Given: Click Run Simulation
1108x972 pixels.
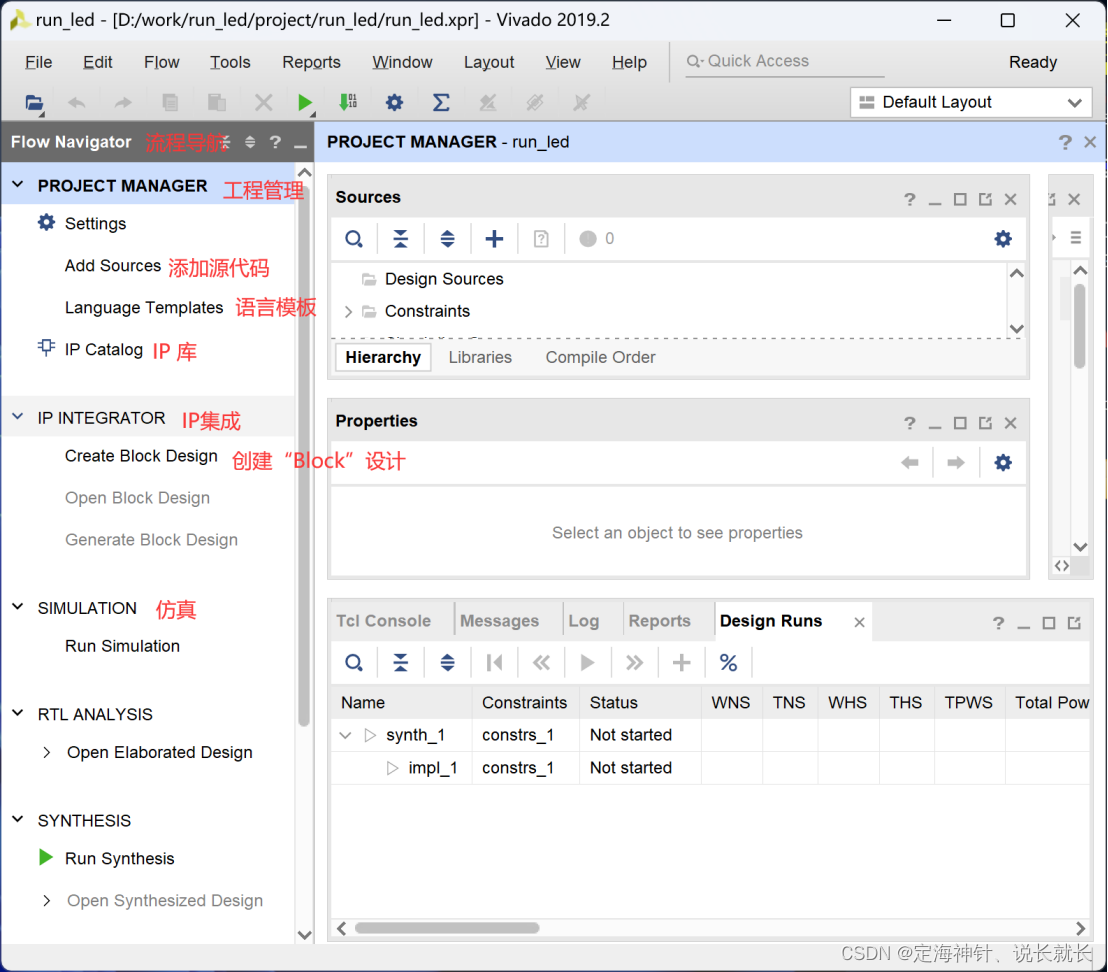Looking at the screenshot, I should coord(122,646).
